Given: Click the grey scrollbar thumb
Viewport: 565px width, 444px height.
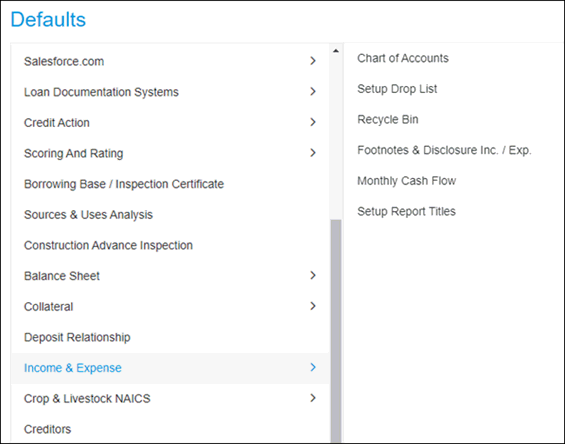Looking at the screenshot, I should click(336, 330).
